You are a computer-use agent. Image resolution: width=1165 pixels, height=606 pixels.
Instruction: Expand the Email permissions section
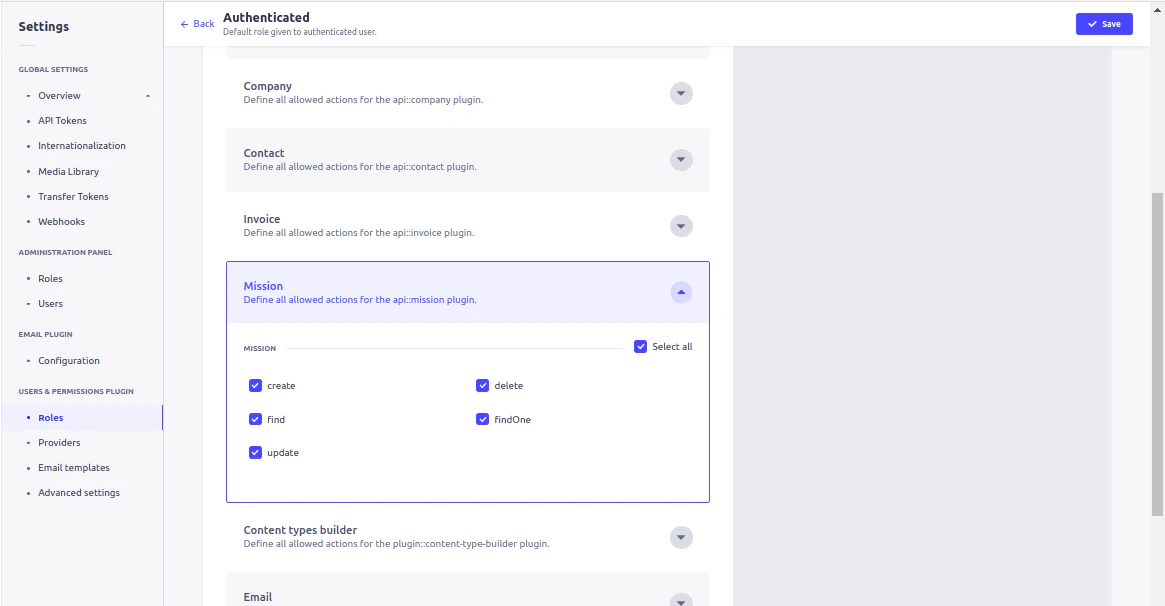coord(681,600)
